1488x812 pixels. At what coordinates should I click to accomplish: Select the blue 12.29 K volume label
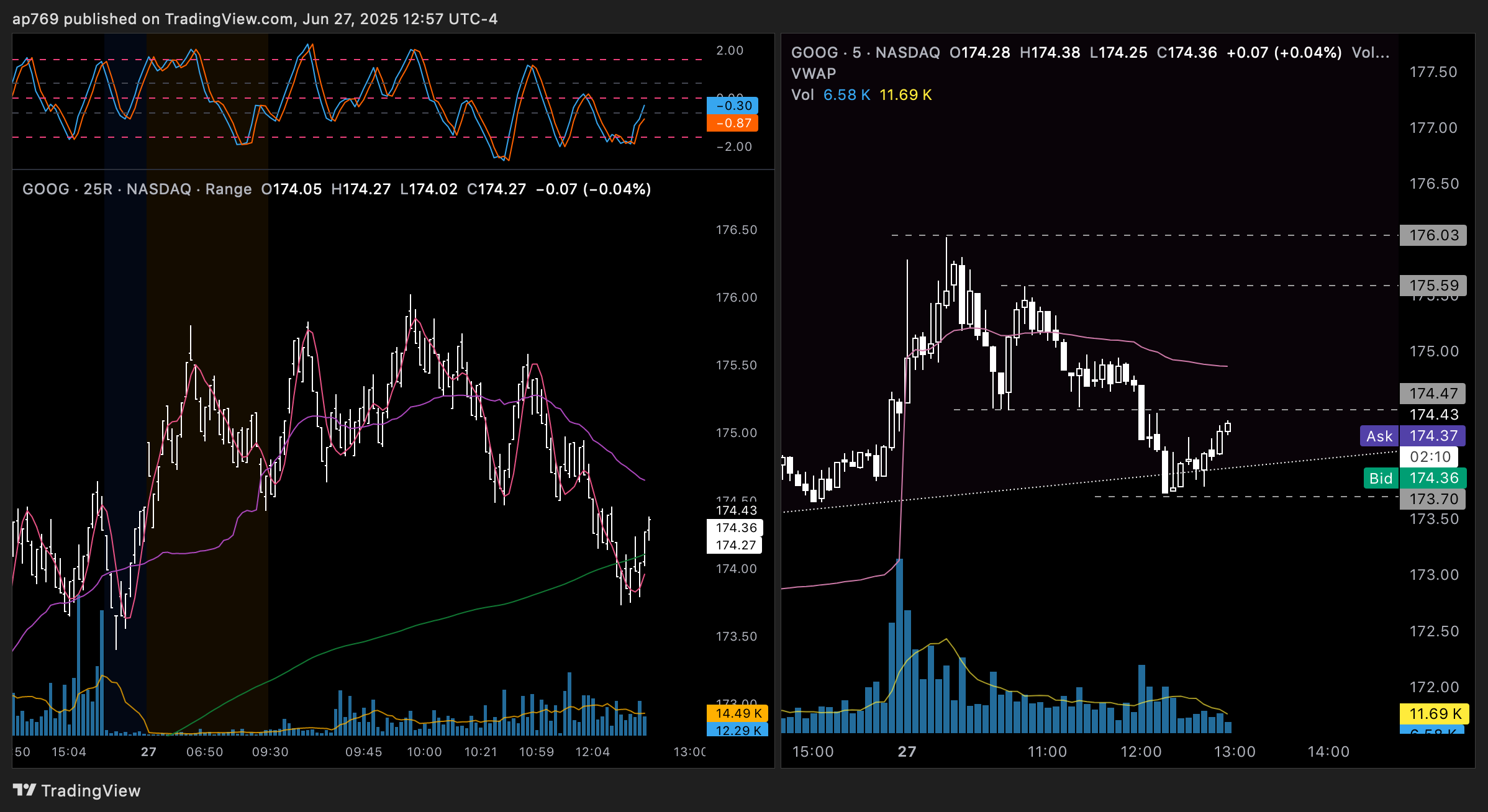click(738, 730)
